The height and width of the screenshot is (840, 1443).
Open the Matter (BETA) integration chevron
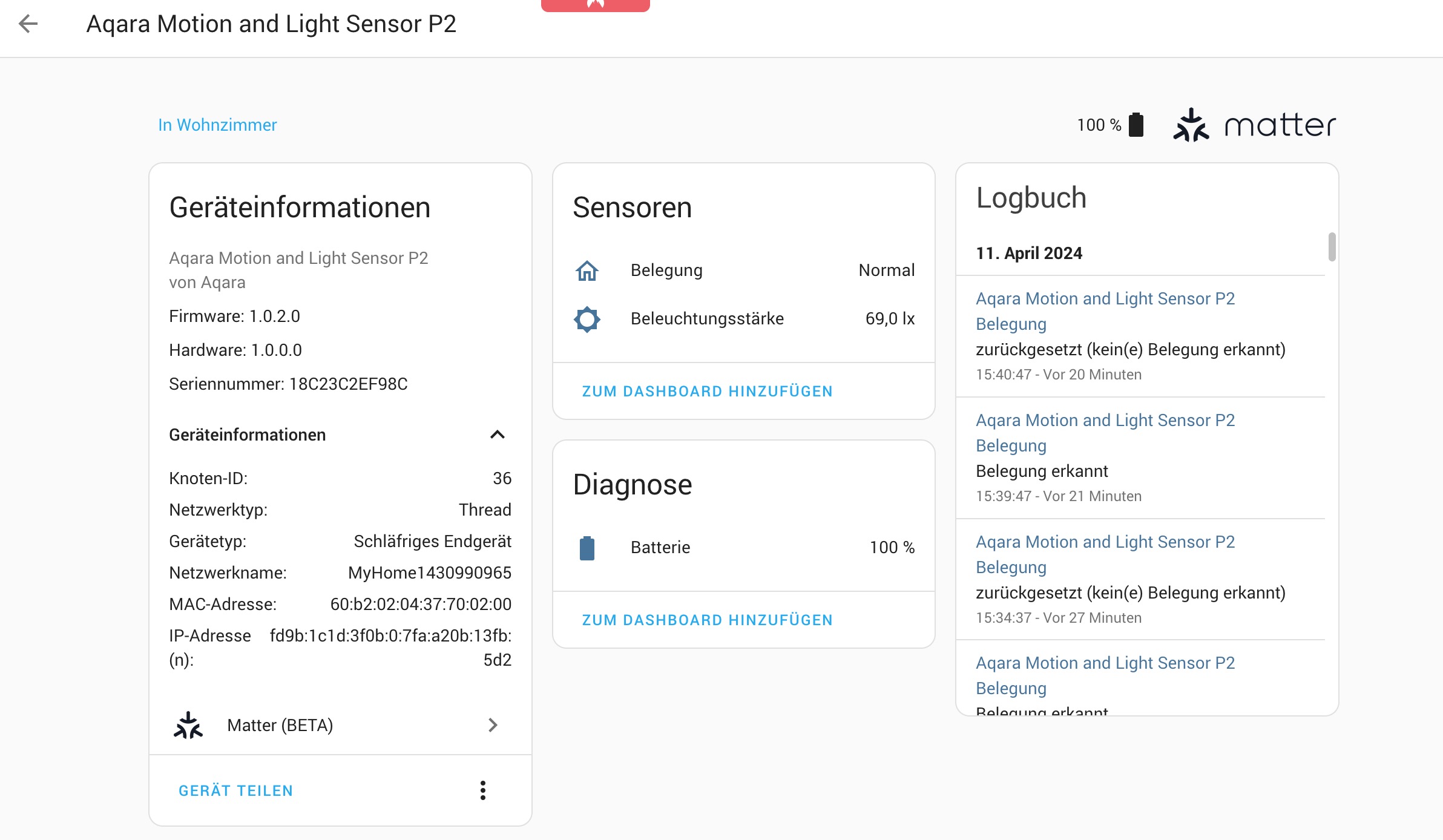(493, 725)
